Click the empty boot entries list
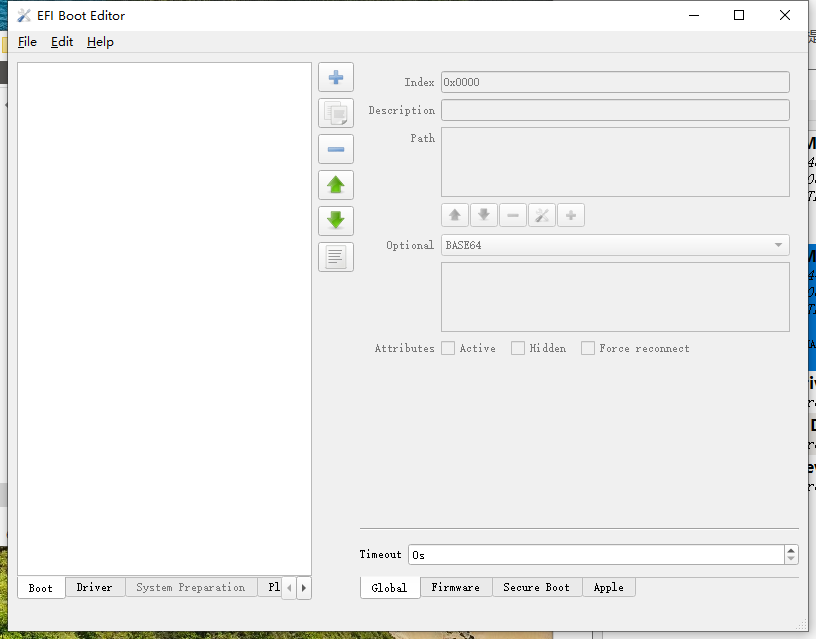The width and height of the screenshot is (816, 639). point(164,319)
